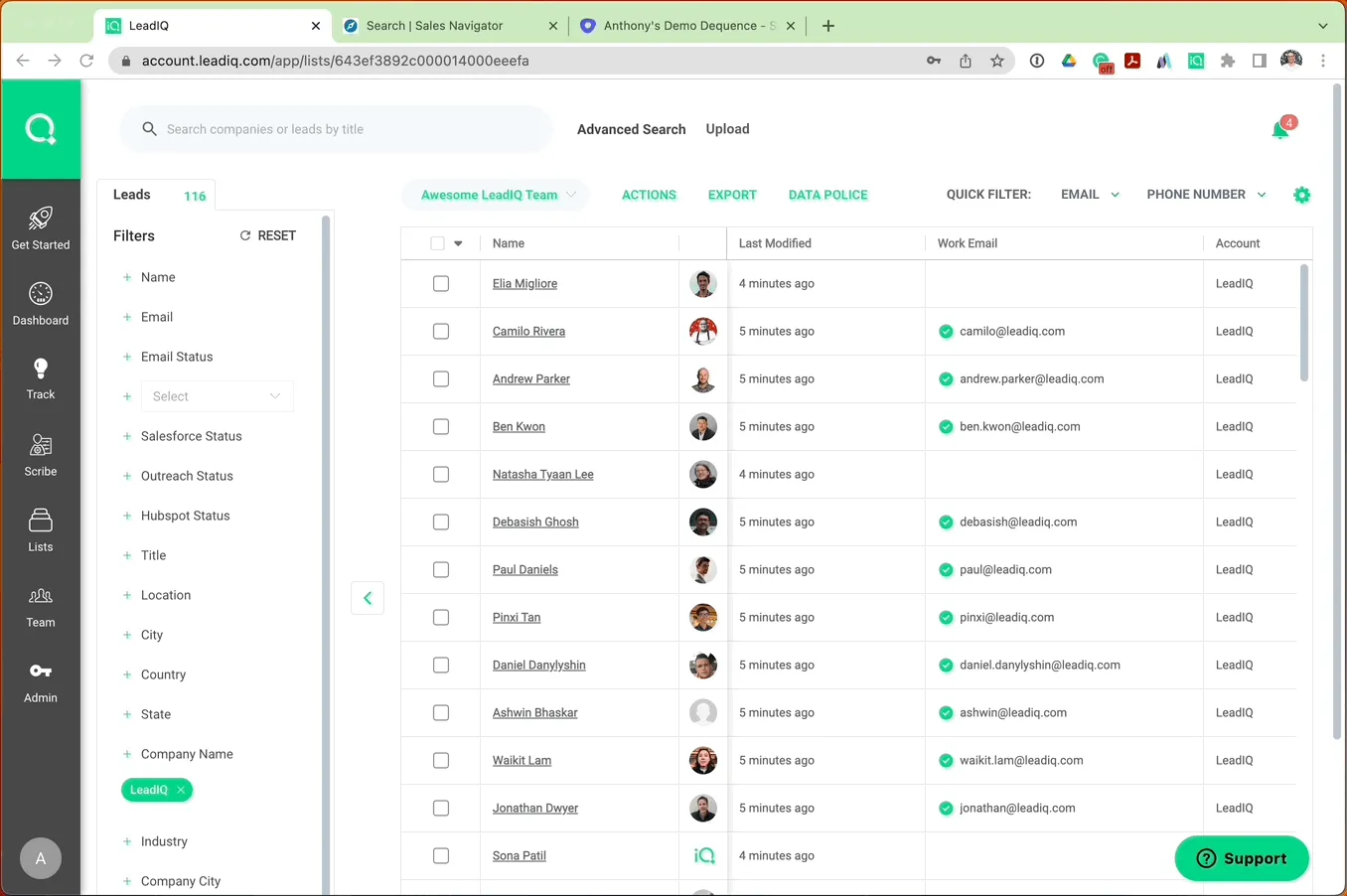Image resolution: width=1347 pixels, height=896 pixels.
Task: Check the box for Elia Migliore
Action: tap(441, 284)
